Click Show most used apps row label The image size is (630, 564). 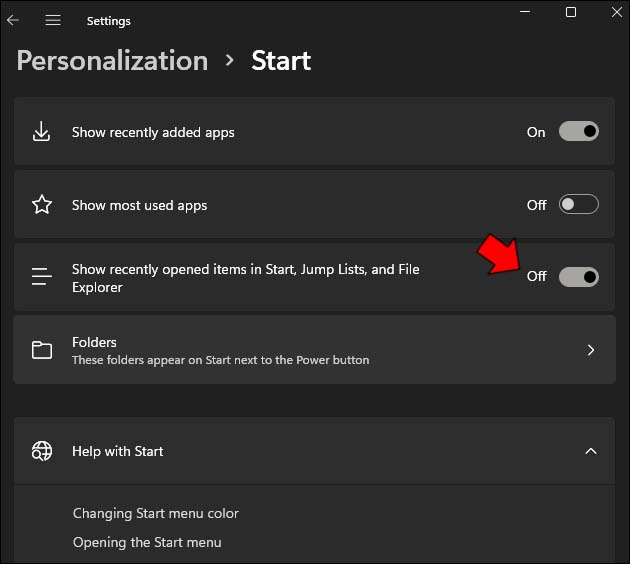[140, 205]
